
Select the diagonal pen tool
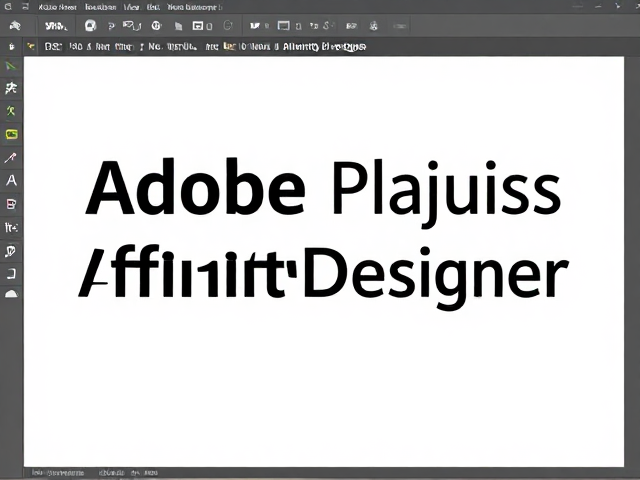point(10,158)
